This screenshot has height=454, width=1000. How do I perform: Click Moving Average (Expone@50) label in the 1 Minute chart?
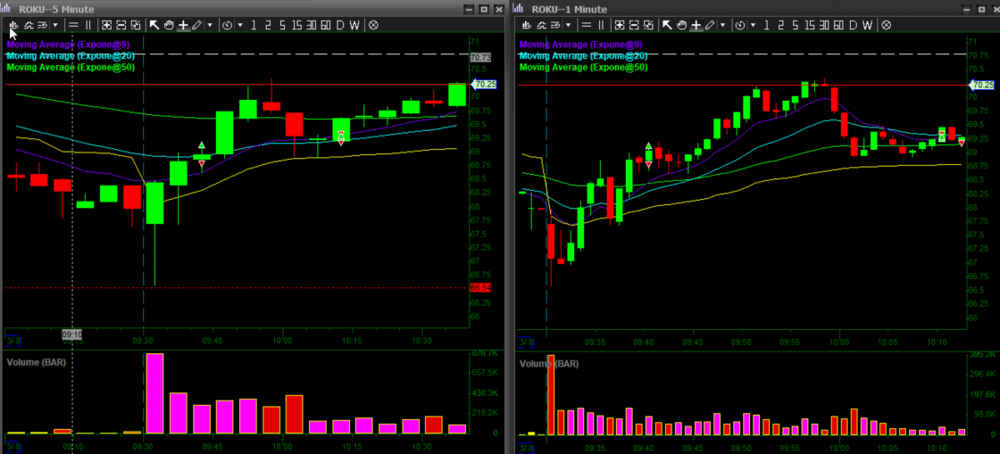[583, 67]
